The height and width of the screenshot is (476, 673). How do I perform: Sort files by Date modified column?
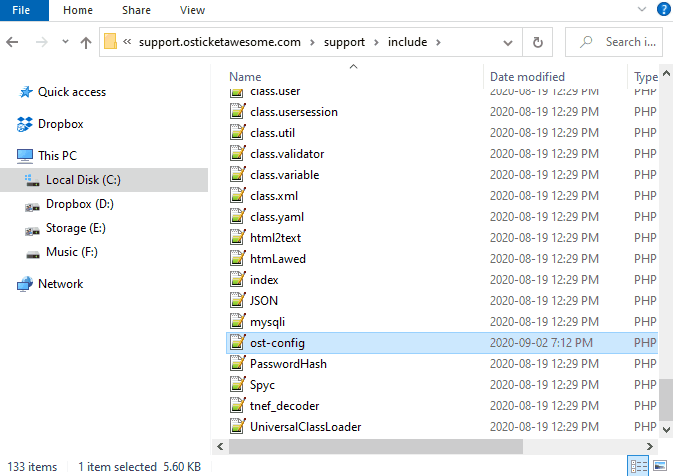coord(527,76)
